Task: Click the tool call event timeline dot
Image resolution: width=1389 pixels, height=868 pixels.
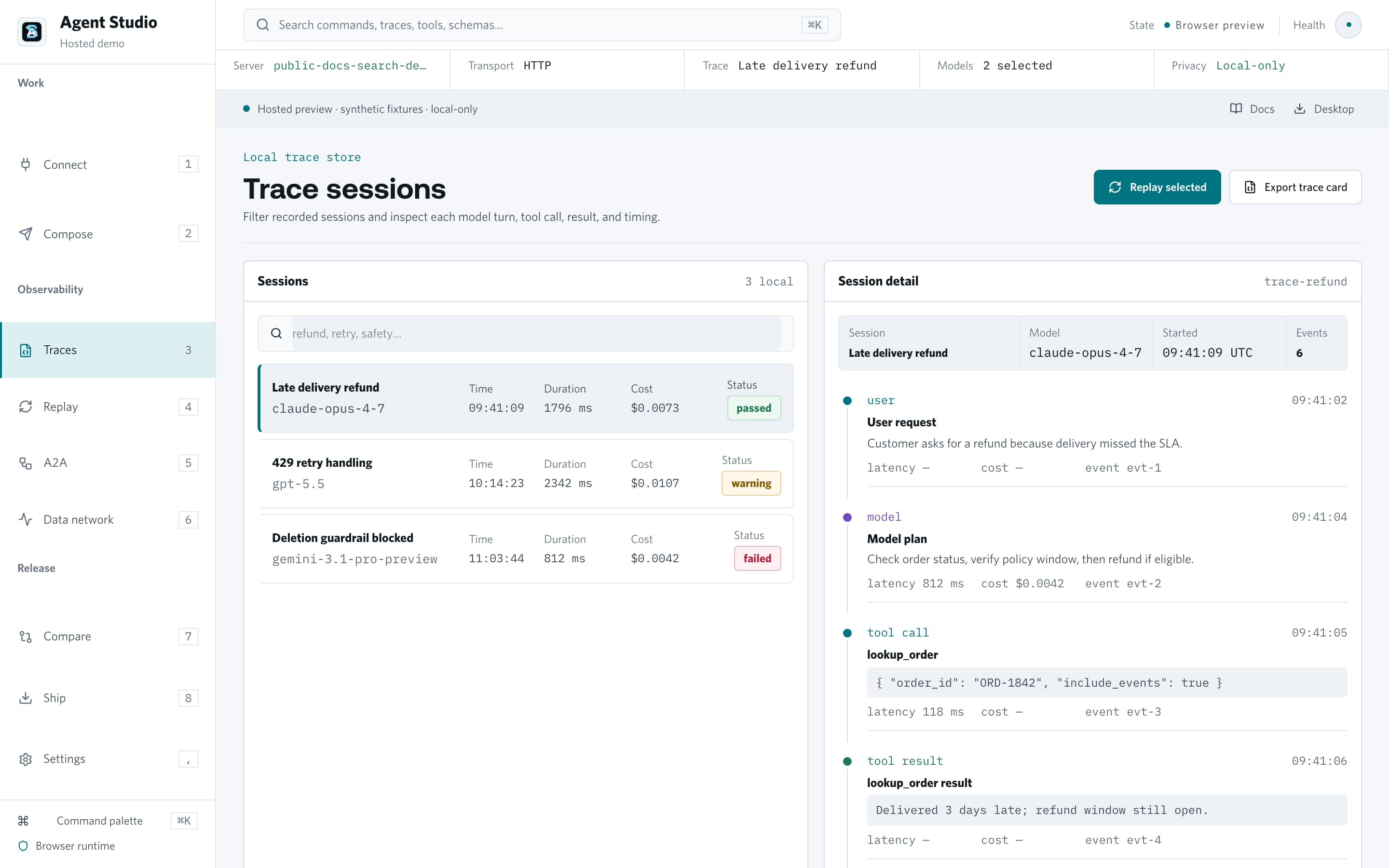Action: [847, 633]
